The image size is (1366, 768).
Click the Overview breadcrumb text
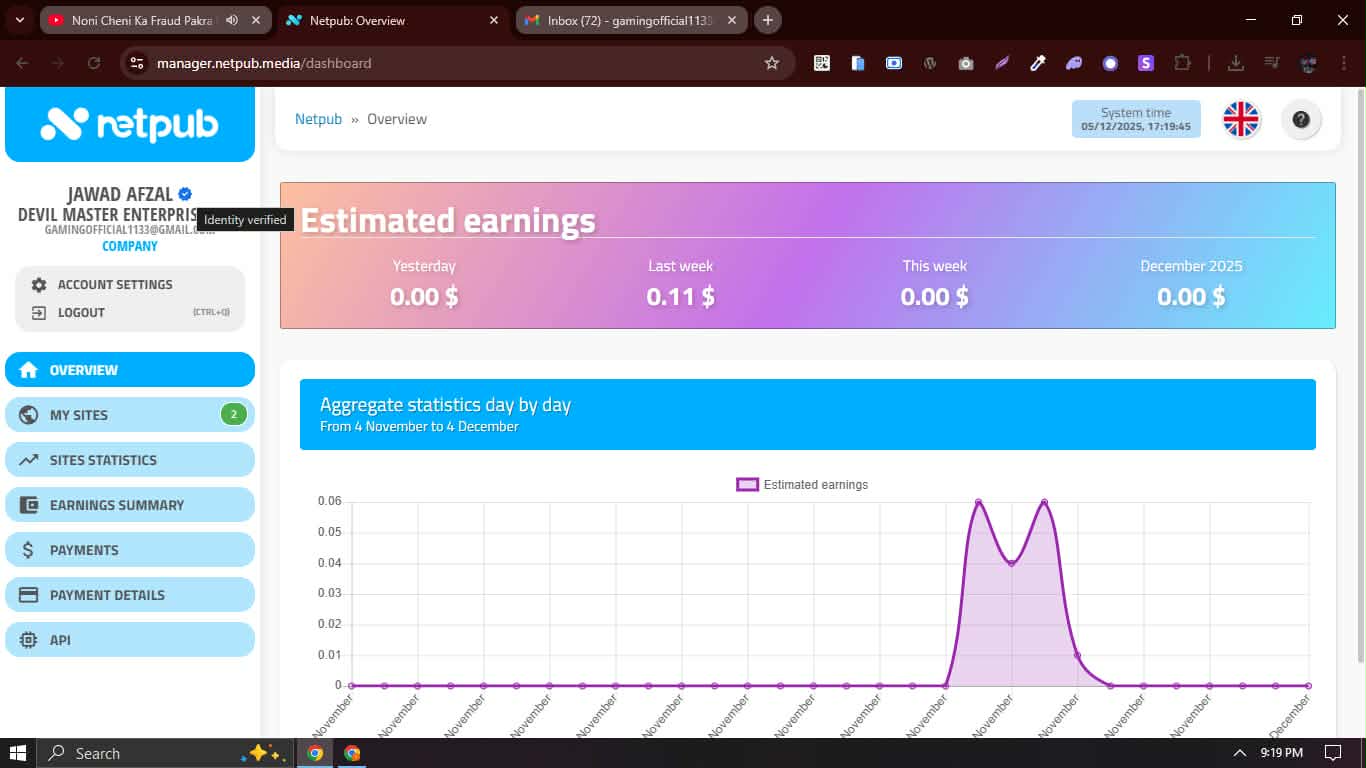[x=397, y=119]
